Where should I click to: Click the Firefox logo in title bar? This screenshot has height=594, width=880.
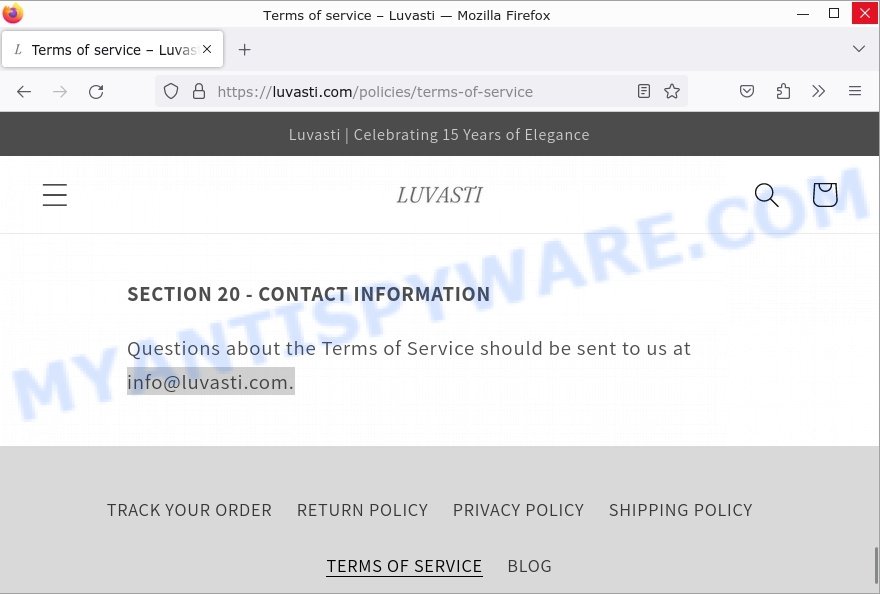13,13
